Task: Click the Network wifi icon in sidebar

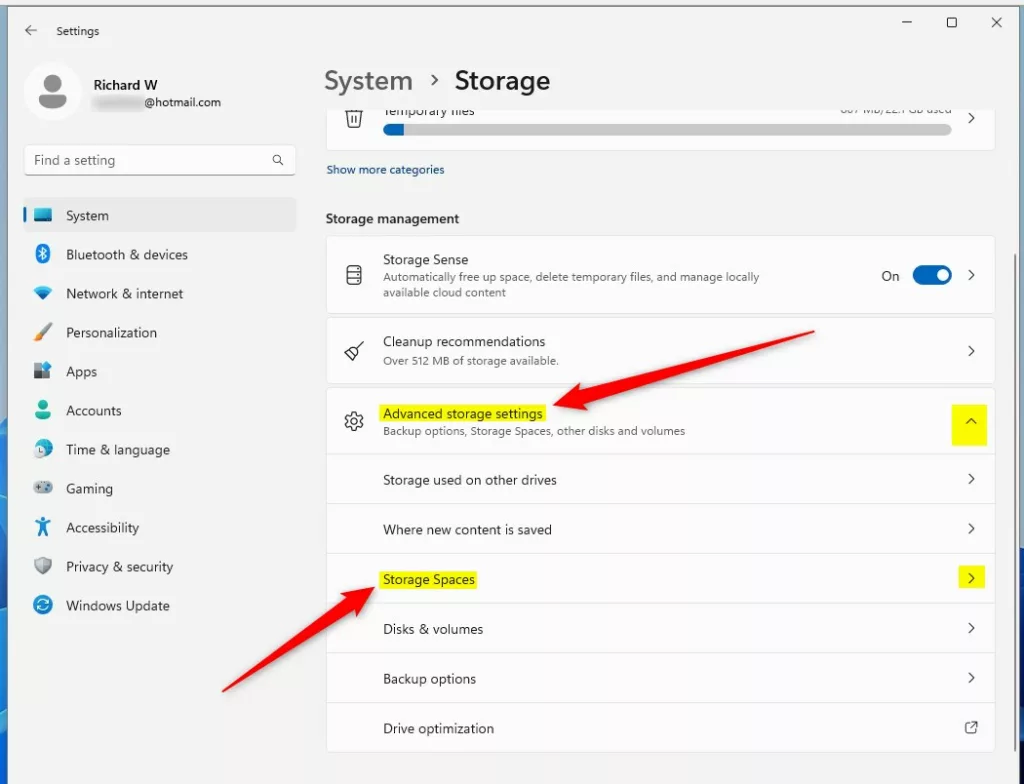Action: pos(43,293)
